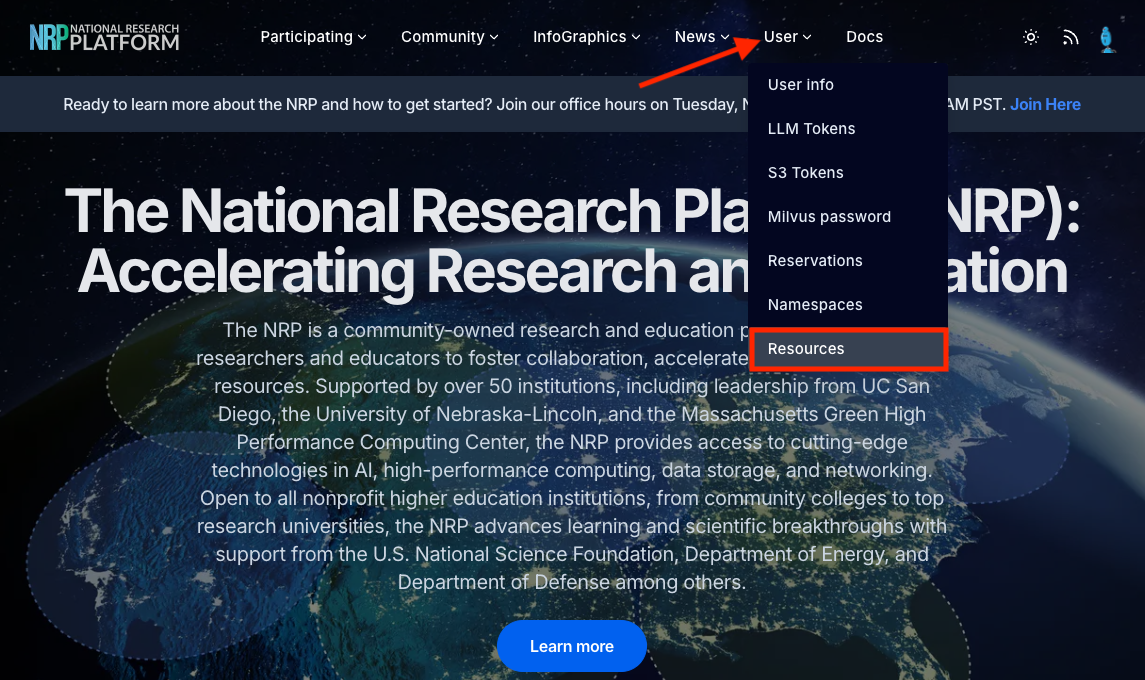1145x680 pixels.
Task: Select User info from the menu
Action: coord(800,85)
